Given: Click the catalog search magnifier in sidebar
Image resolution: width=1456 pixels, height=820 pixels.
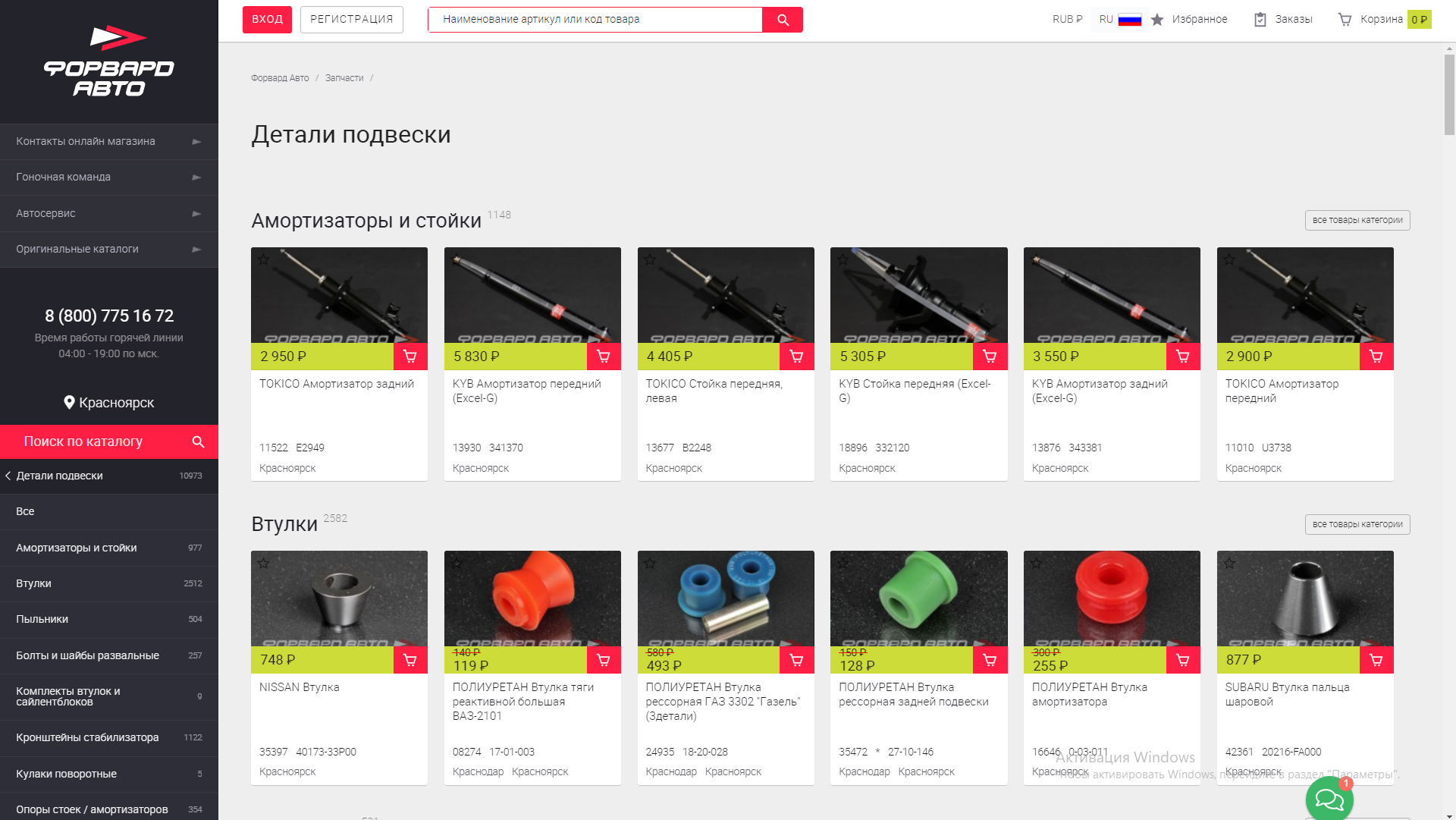Looking at the screenshot, I should coord(198,441).
